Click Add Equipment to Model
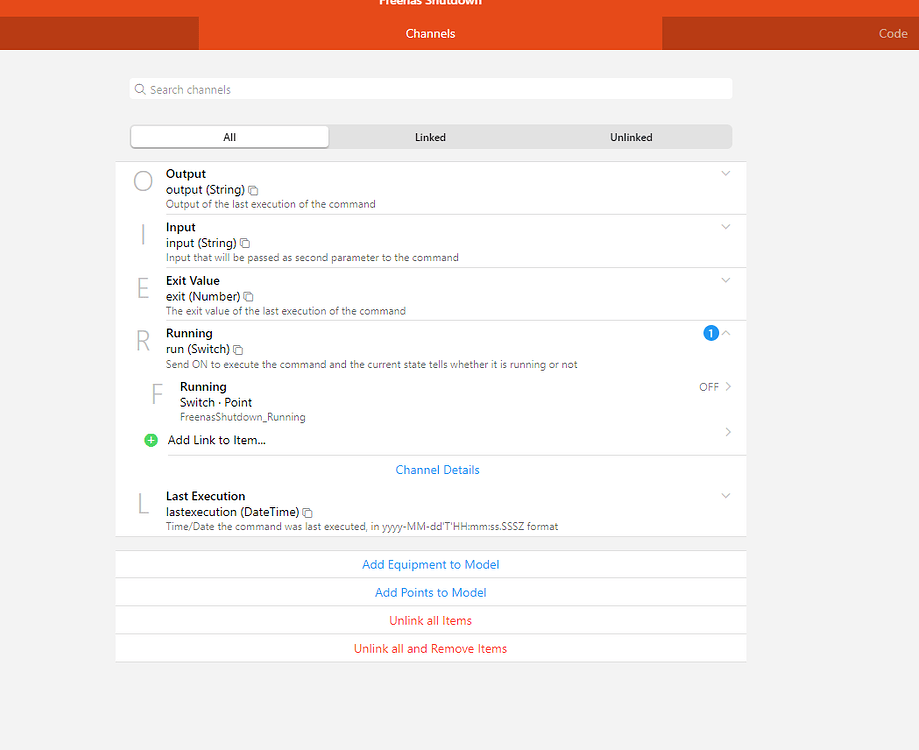This screenshot has width=919, height=750. [x=430, y=564]
